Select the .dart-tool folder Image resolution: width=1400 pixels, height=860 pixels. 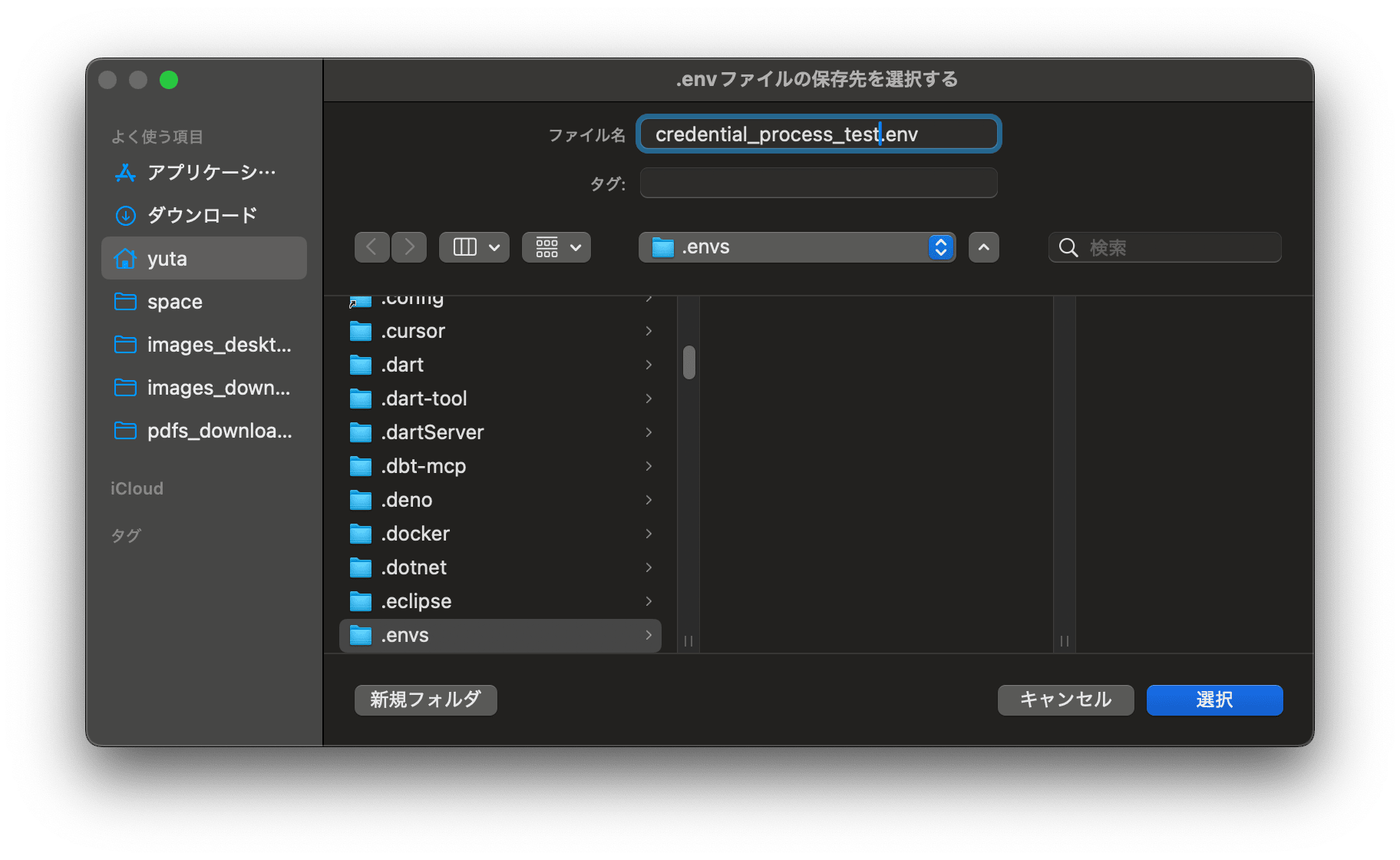(x=424, y=399)
